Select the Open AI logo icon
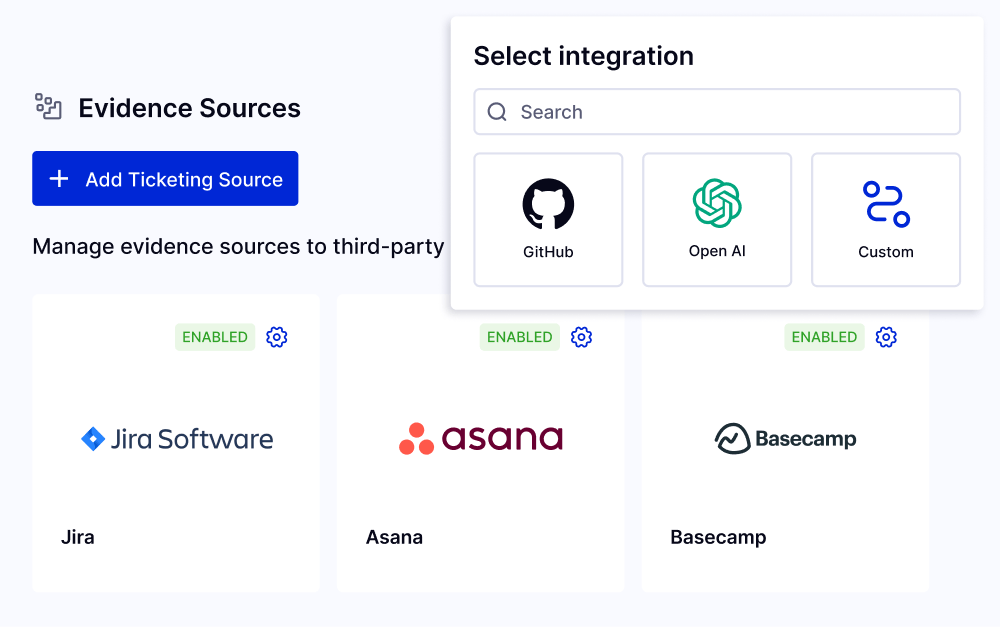1000x627 pixels. click(717, 203)
